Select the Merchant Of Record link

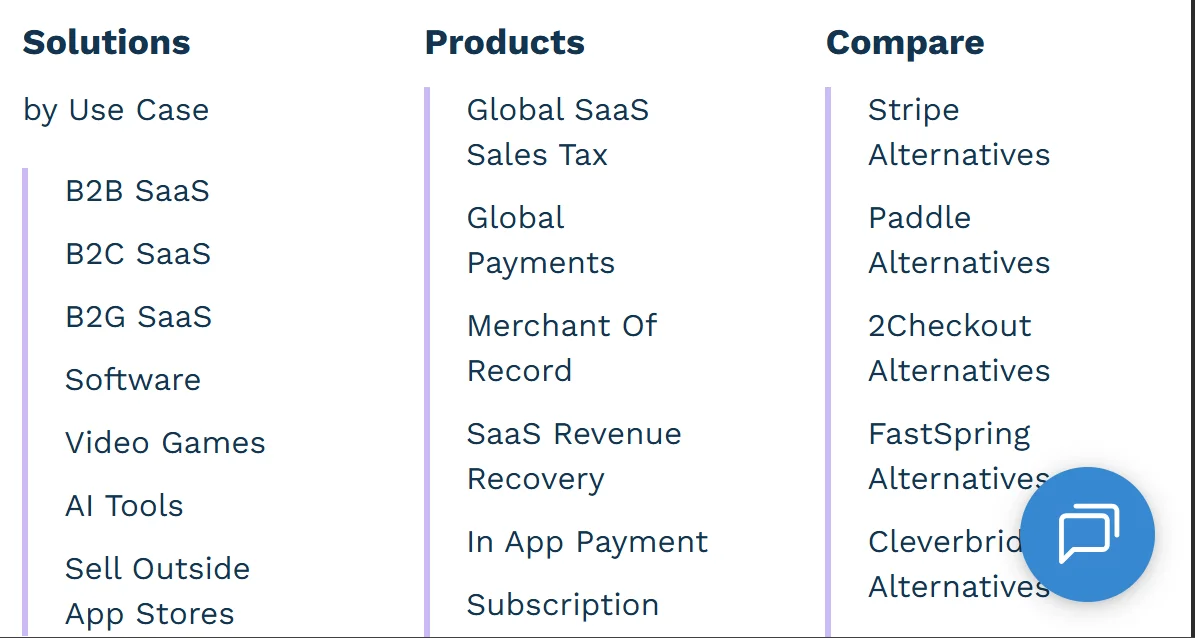coord(561,348)
